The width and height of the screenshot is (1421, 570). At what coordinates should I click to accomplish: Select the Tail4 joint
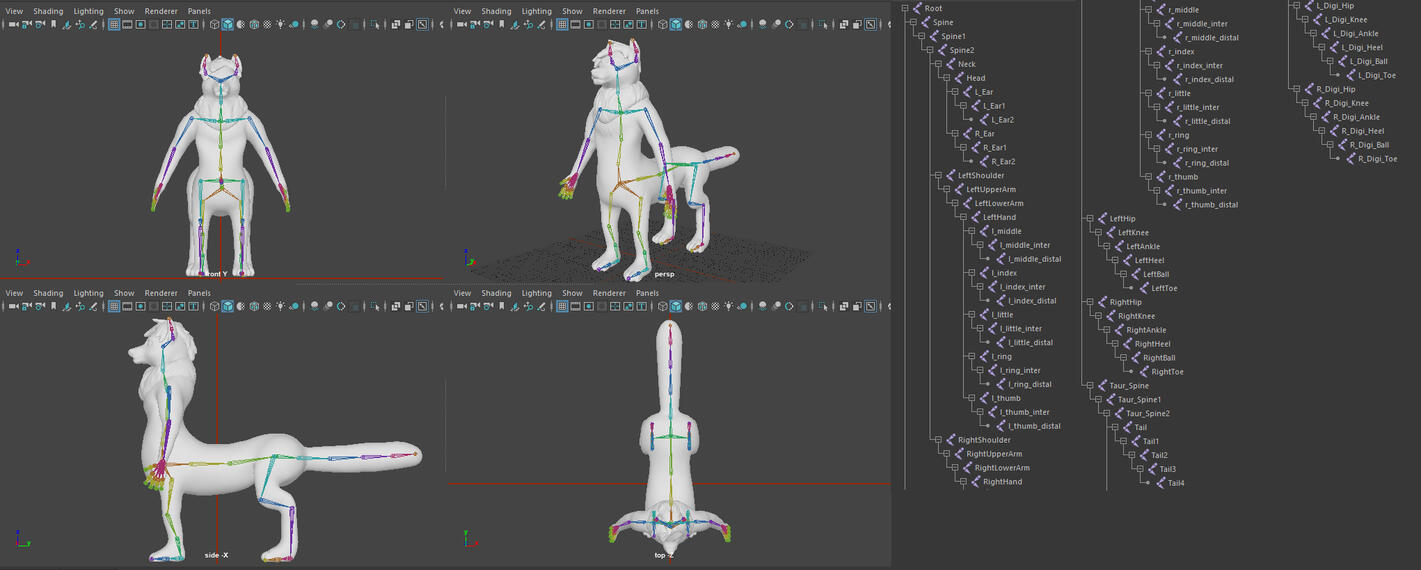pos(1176,483)
